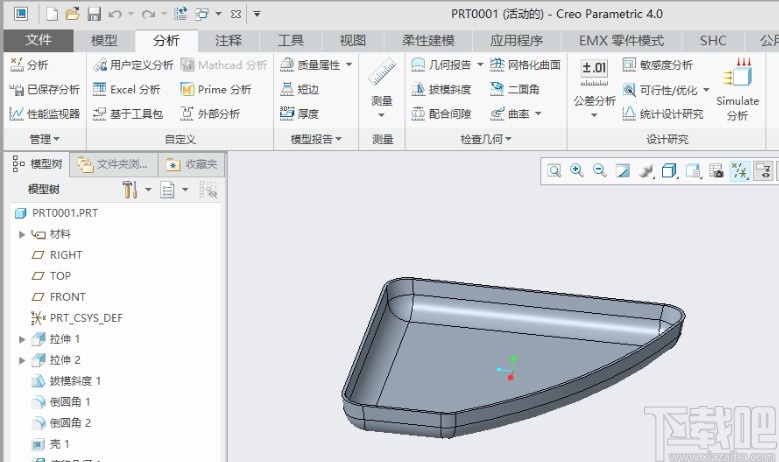Open the EMX 零件模式 tab
Viewport: 779px width, 462px height.
pyautogui.click(x=621, y=40)
